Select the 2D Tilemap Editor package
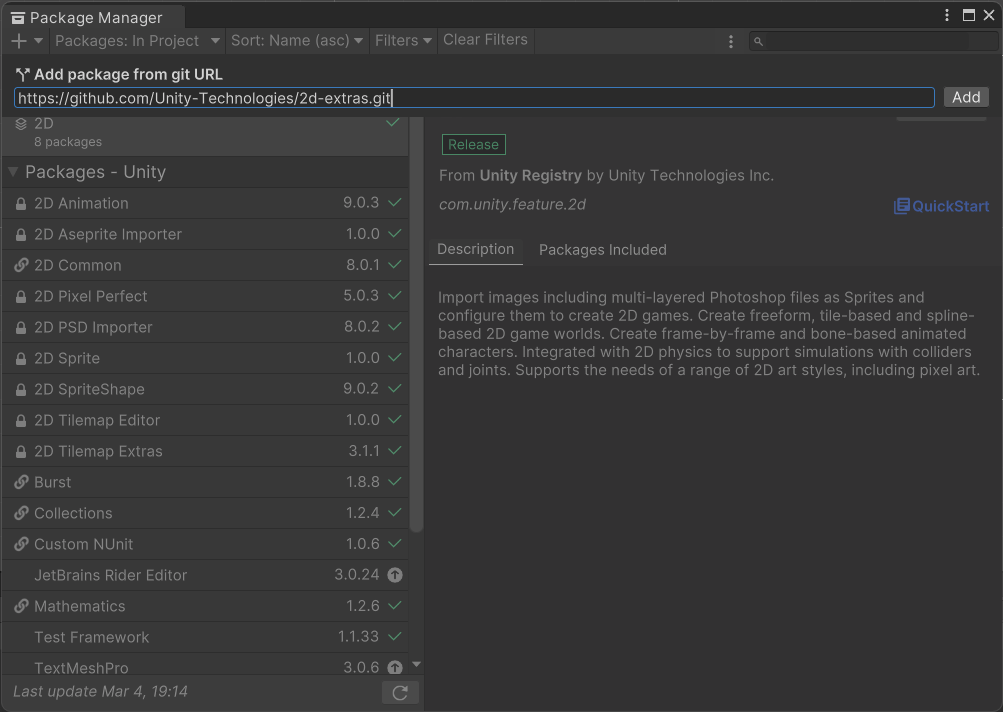 tap(205, 420)
